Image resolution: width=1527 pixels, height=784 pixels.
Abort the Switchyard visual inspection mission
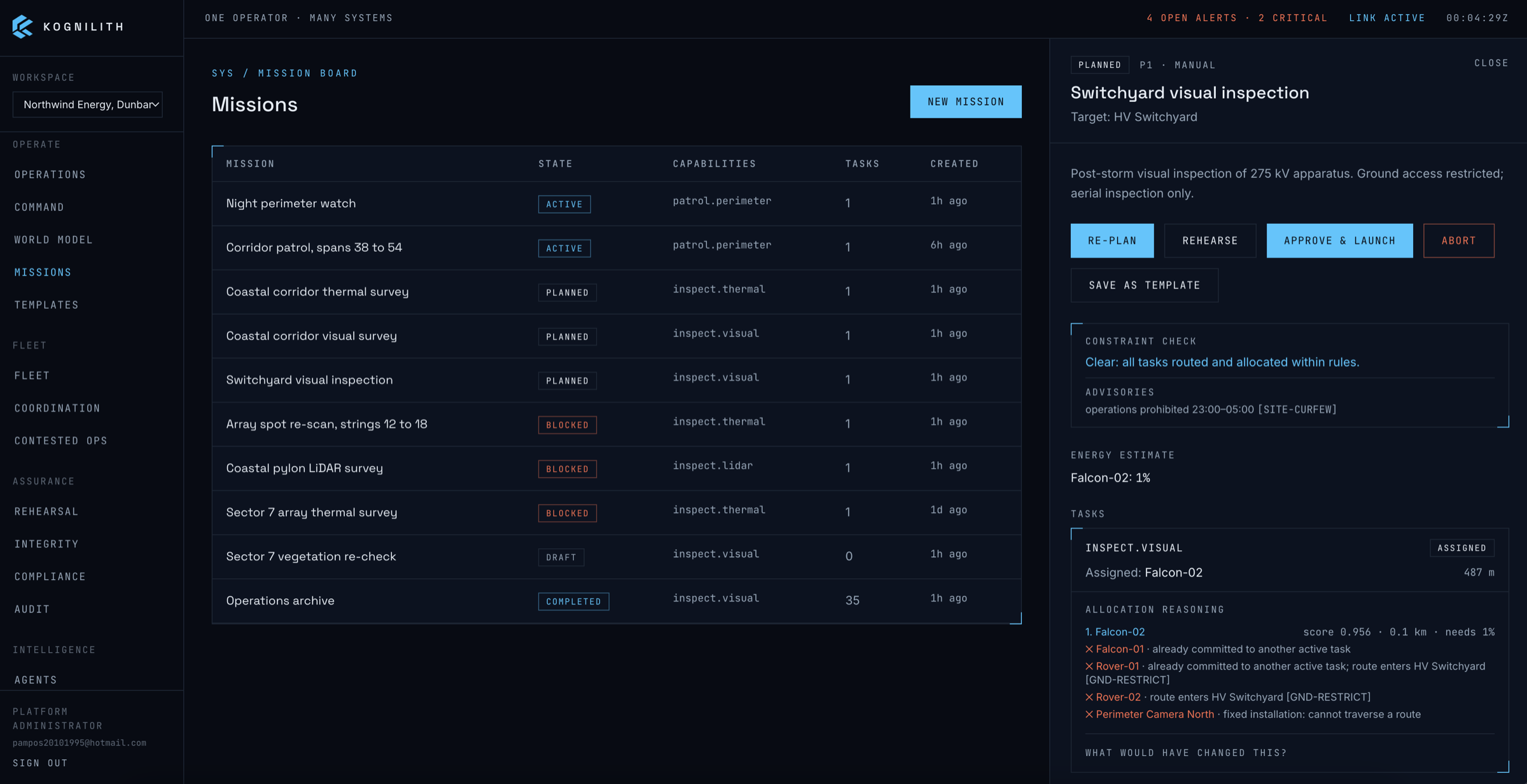[1459, 240]
